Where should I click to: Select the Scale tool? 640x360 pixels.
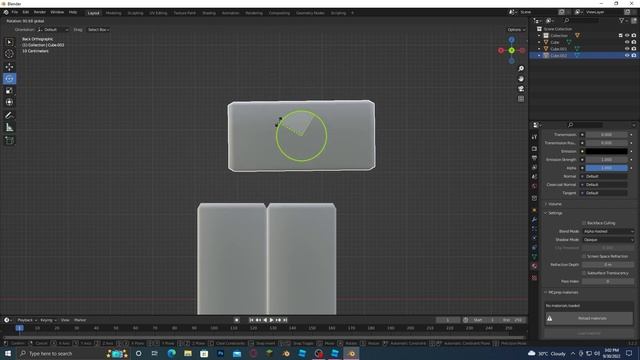click(9, 90)
